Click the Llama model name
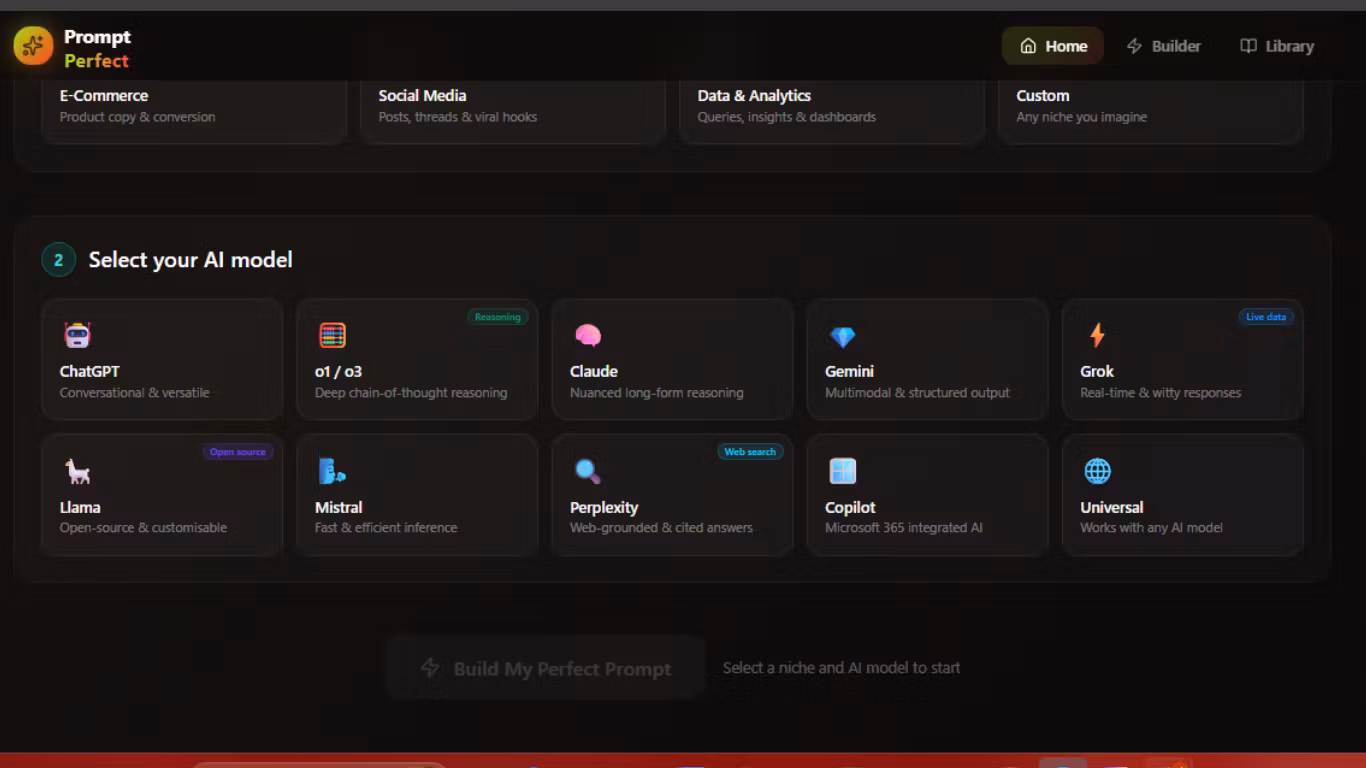 tap(80, 507)
